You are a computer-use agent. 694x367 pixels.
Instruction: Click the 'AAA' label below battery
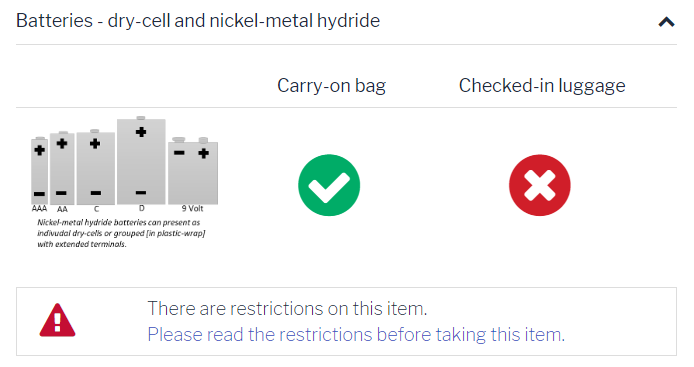(x=39, y=209)
